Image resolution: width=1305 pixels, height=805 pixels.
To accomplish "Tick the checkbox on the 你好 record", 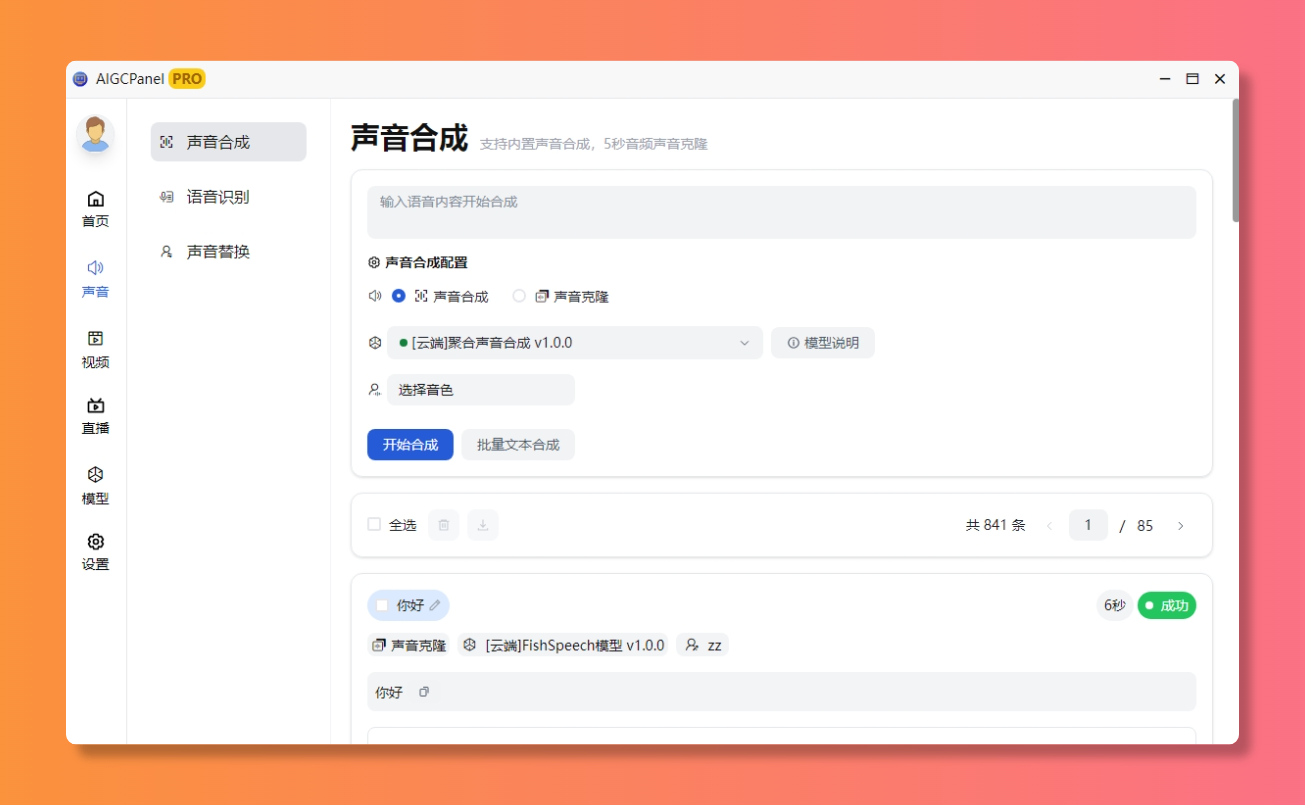I will click(x=382, y=605).
